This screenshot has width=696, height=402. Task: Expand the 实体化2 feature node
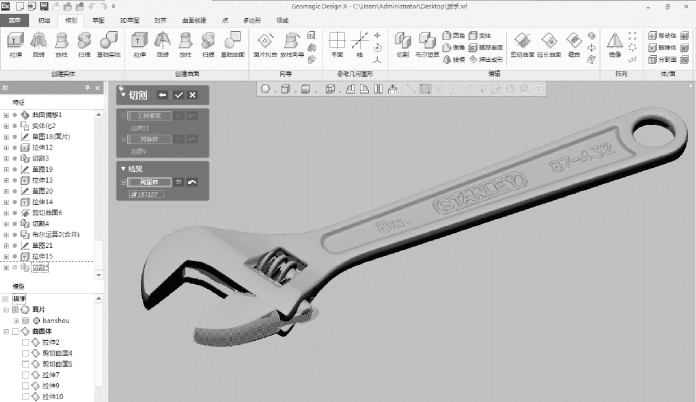pos(6,126)
